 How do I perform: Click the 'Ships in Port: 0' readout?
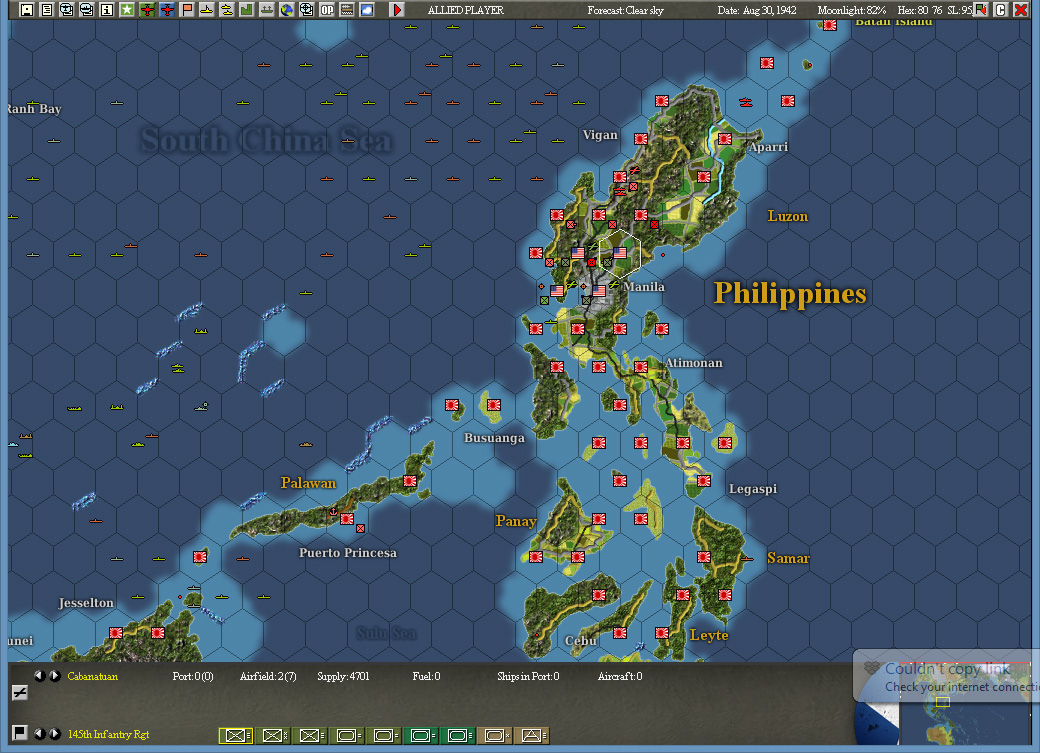(528, 676)
